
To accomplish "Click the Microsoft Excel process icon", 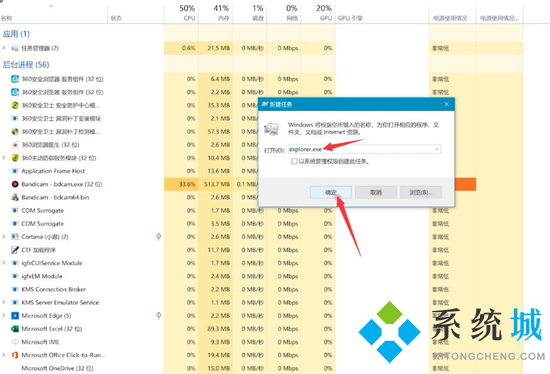I will [15, 329].
